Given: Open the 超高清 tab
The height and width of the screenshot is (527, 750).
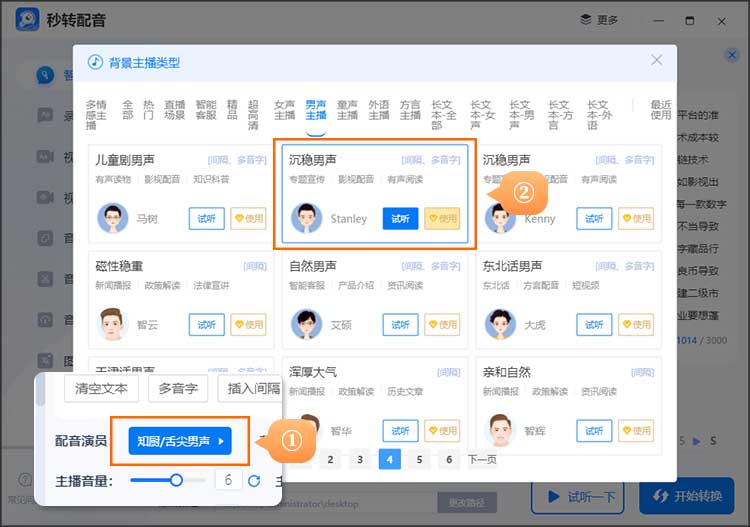Looking at the screenshot, I should (x=253, y=115).
